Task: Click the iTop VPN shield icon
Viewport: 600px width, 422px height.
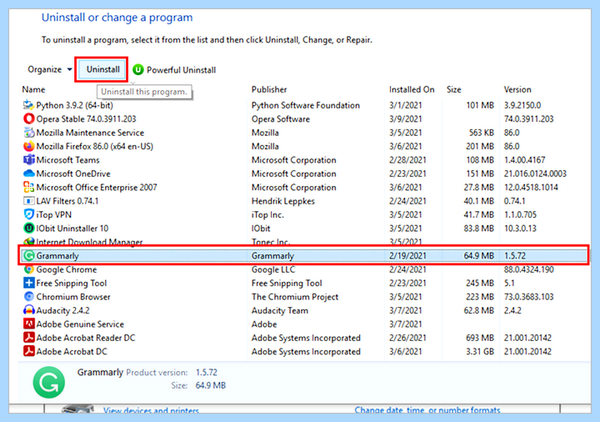Action: [x=29, y=214]
